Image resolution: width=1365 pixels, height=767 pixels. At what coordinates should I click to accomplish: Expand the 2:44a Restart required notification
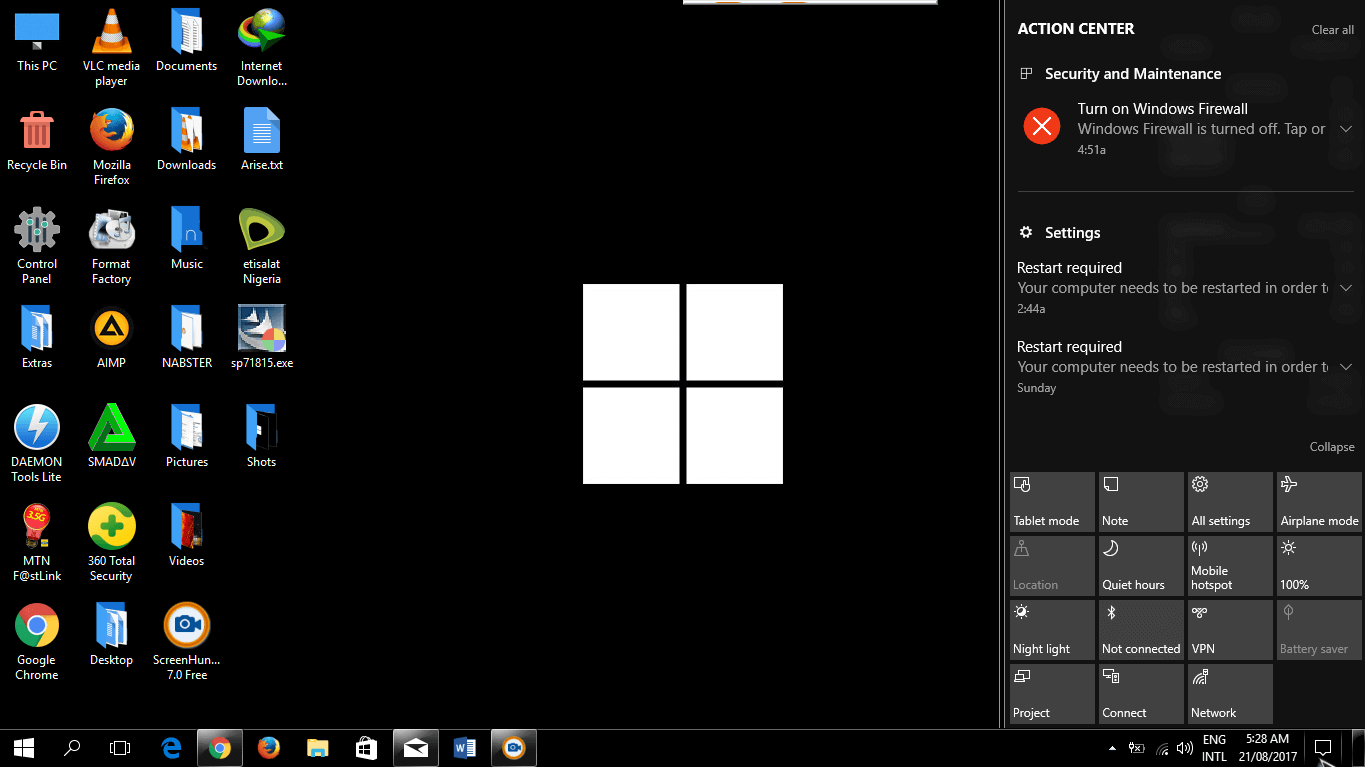tap(1346, 288)
